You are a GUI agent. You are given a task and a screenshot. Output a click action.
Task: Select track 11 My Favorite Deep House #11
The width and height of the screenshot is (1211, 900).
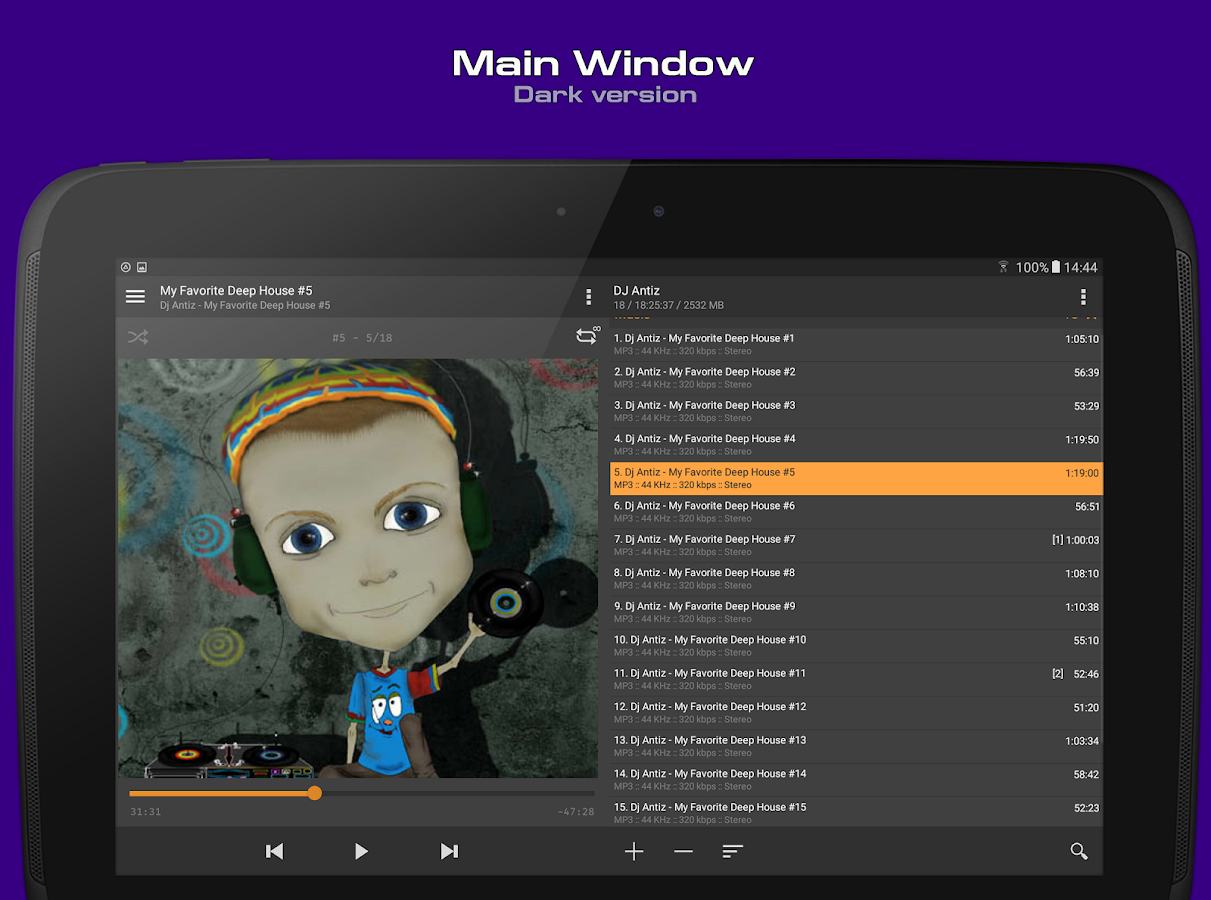856,679
